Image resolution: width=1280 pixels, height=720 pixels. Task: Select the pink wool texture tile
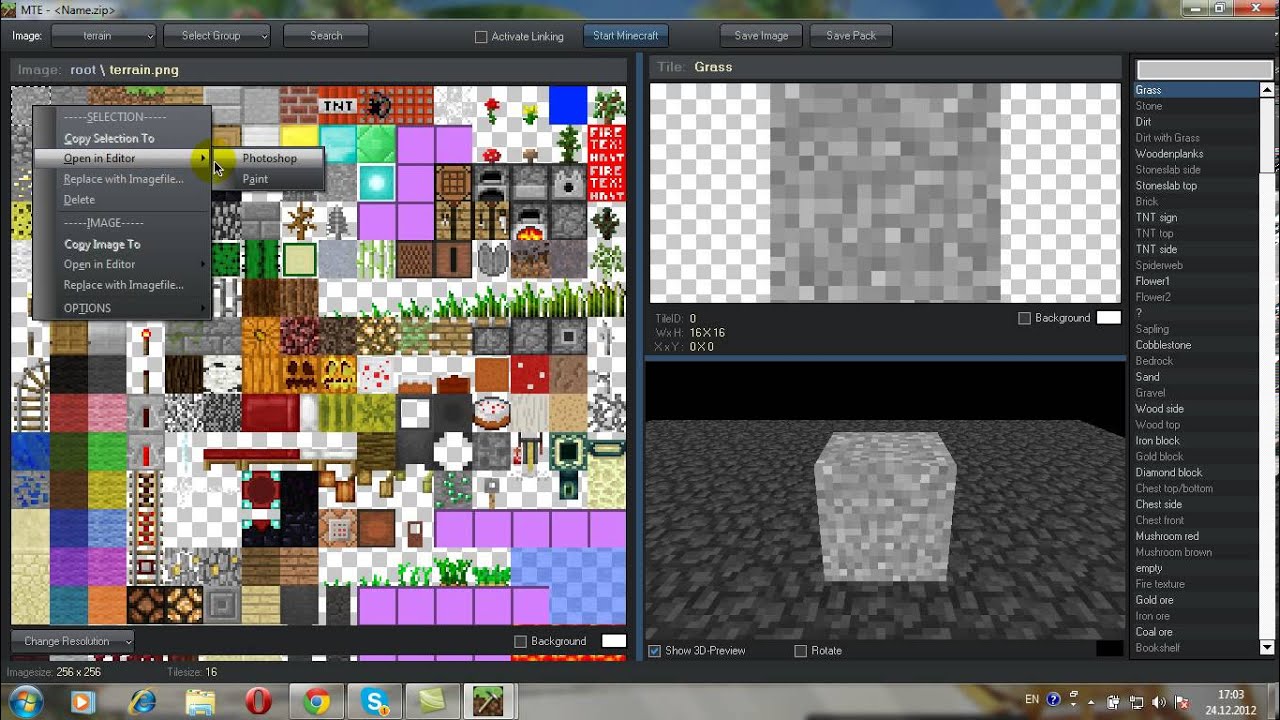pos(107,413)
